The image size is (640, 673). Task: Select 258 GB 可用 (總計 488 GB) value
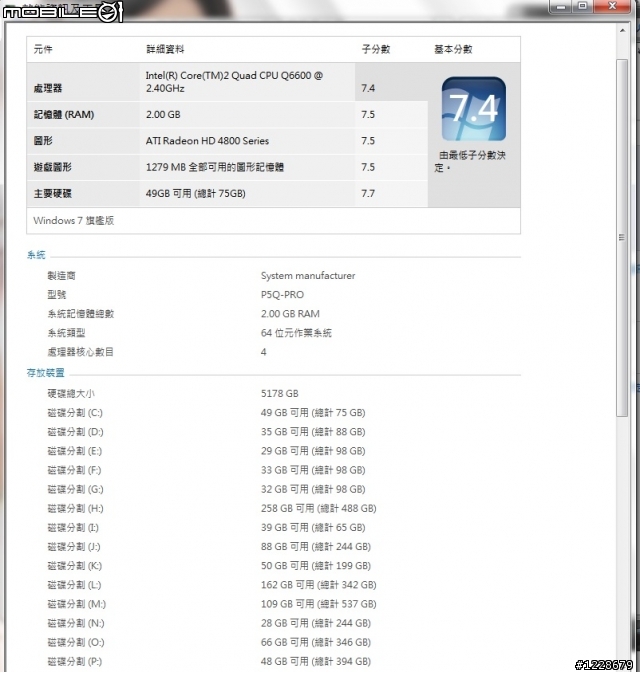tap(318, 509)
